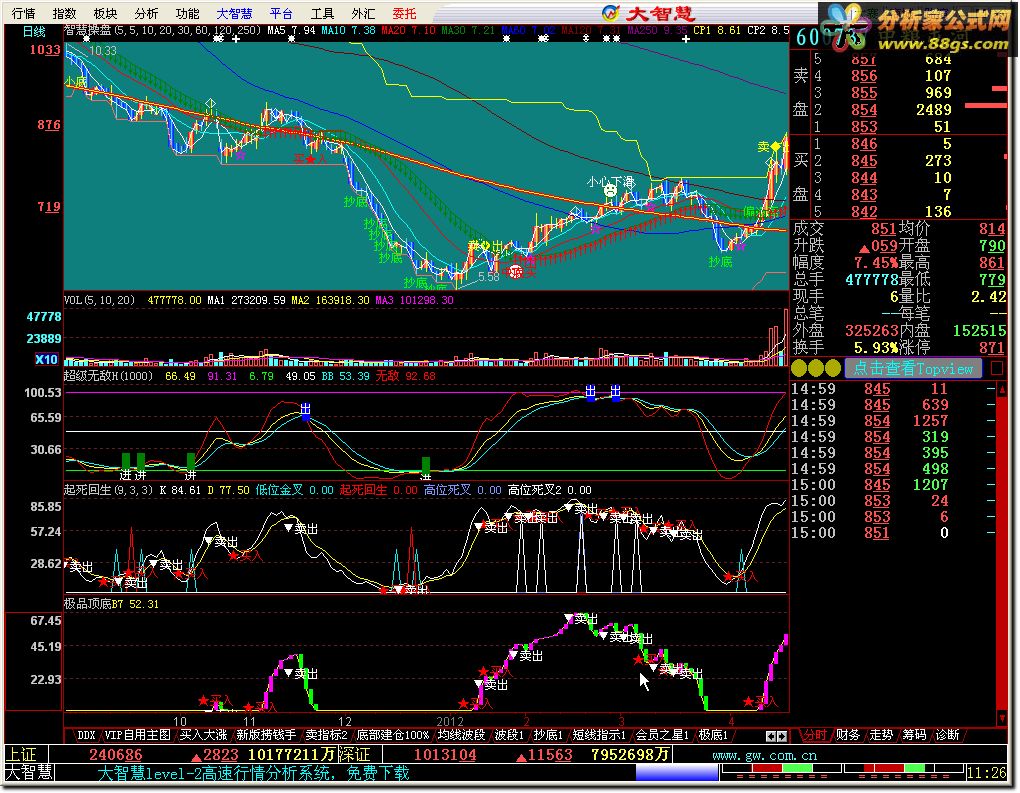Click the first yellow circle indicator

click(x=799, y=368)
